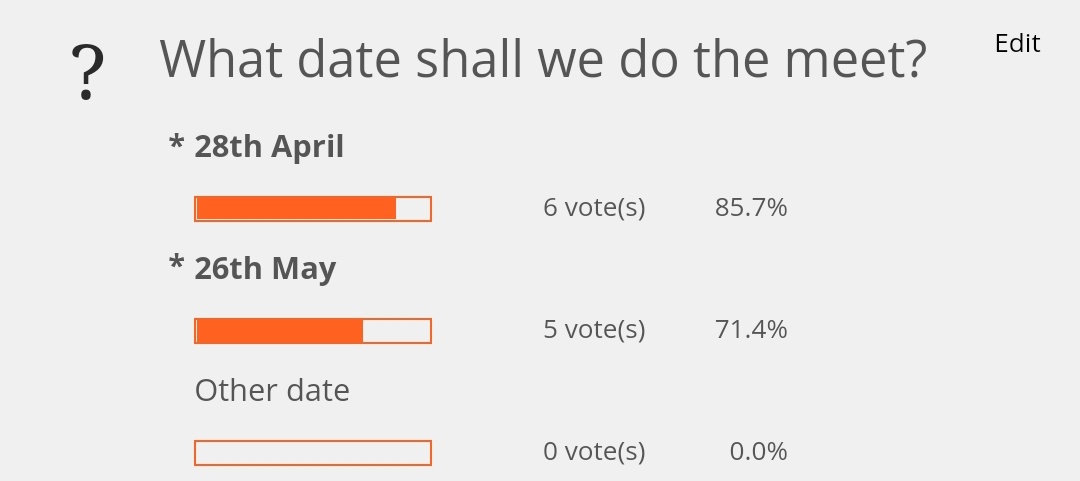Click the 0.0% percentage
The image size is (1080, 481).
[x=758, y=451]
